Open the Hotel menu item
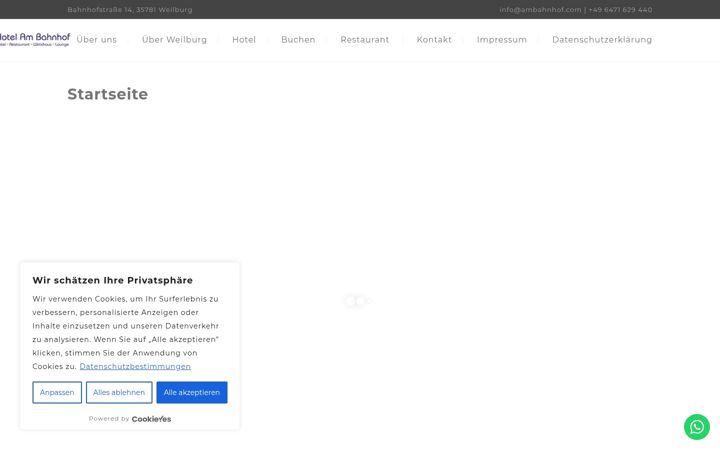This screenshot has width=720, height=450. 244,40
